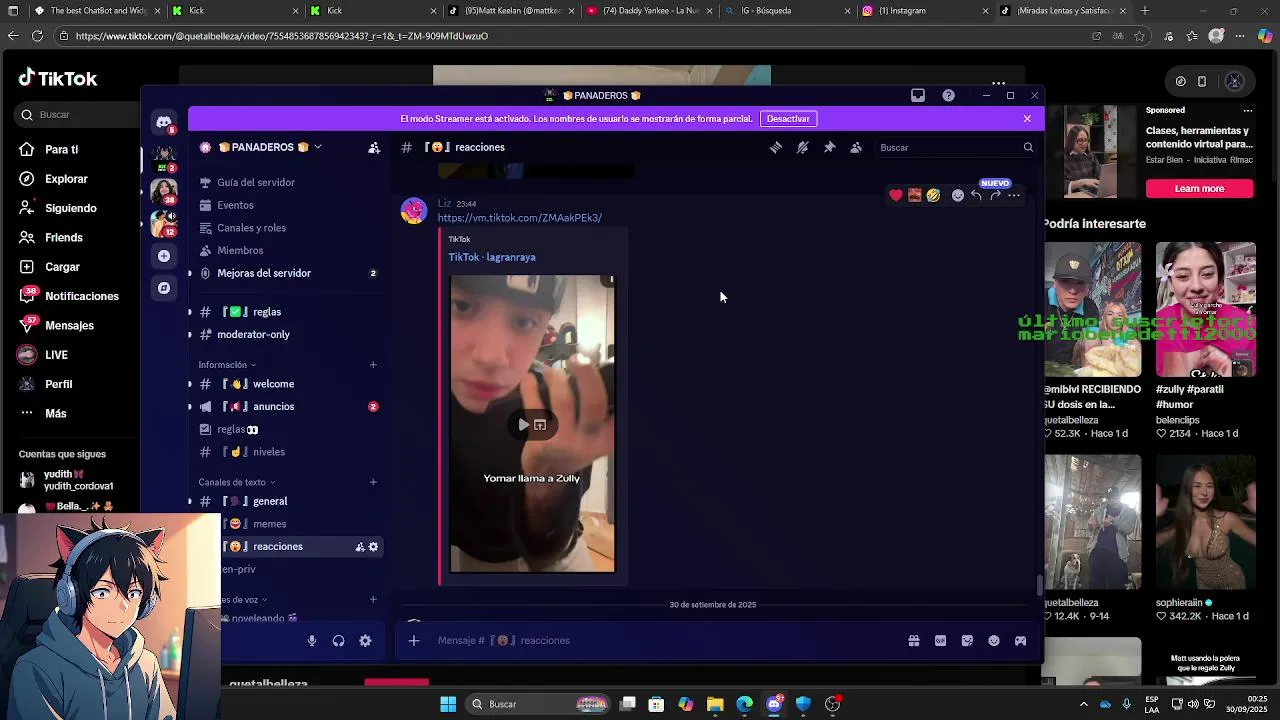Open Discord user settings gear
Viewport: 1280px width, 720px height.
365,641
